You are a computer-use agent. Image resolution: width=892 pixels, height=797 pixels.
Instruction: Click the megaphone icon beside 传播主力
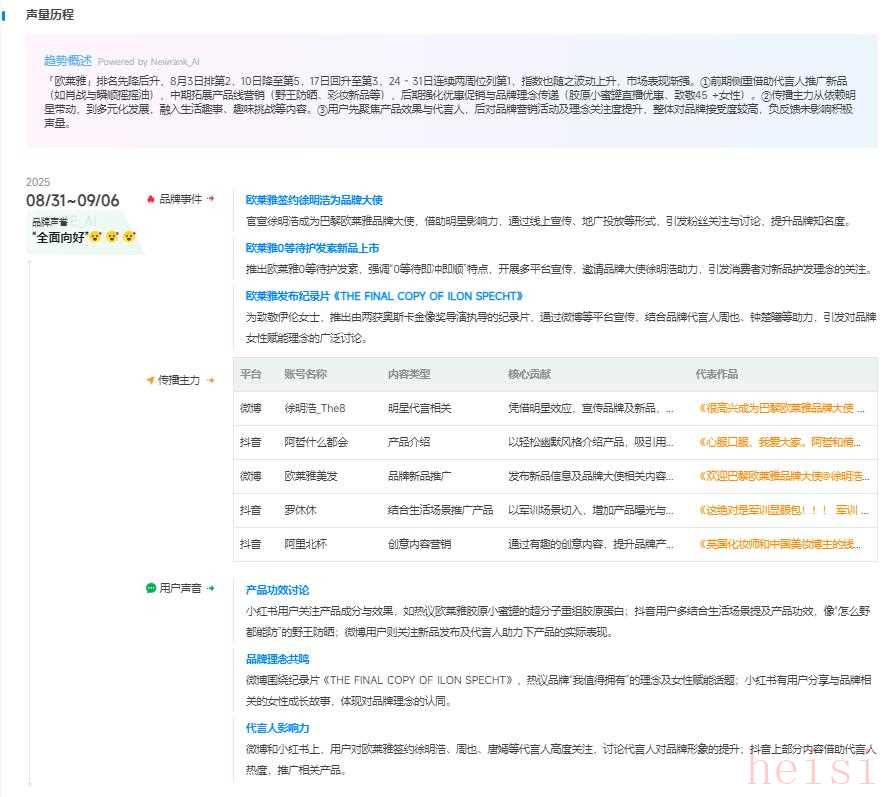click(151, 380)
